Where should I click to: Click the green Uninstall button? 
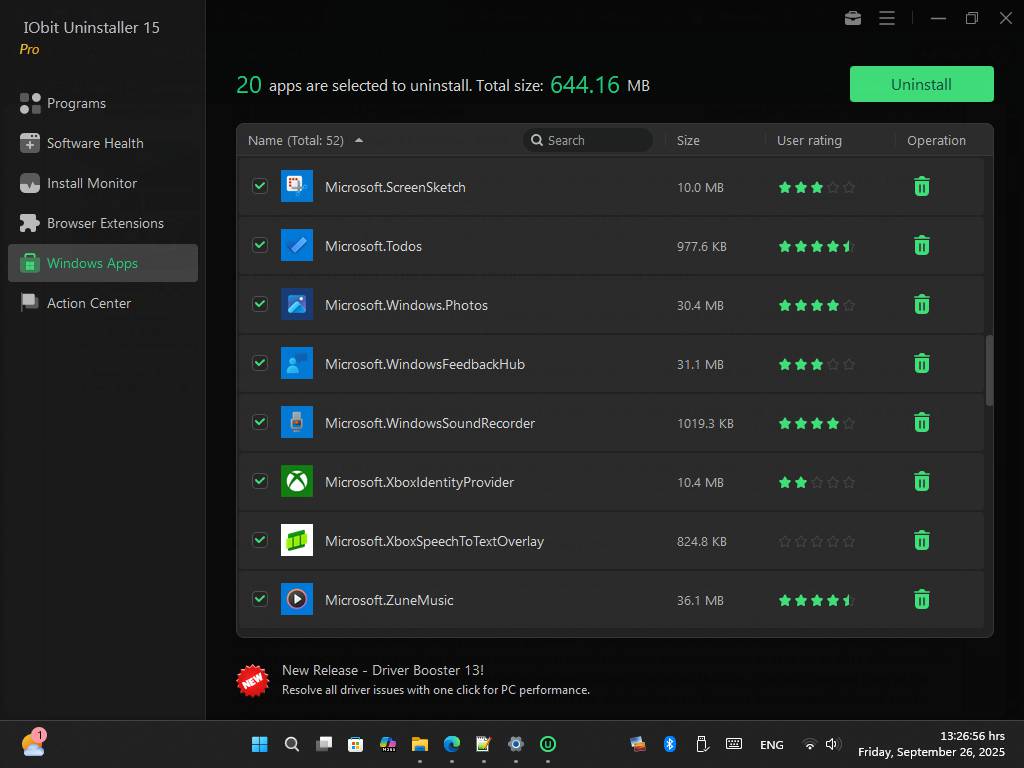(921, 84)
